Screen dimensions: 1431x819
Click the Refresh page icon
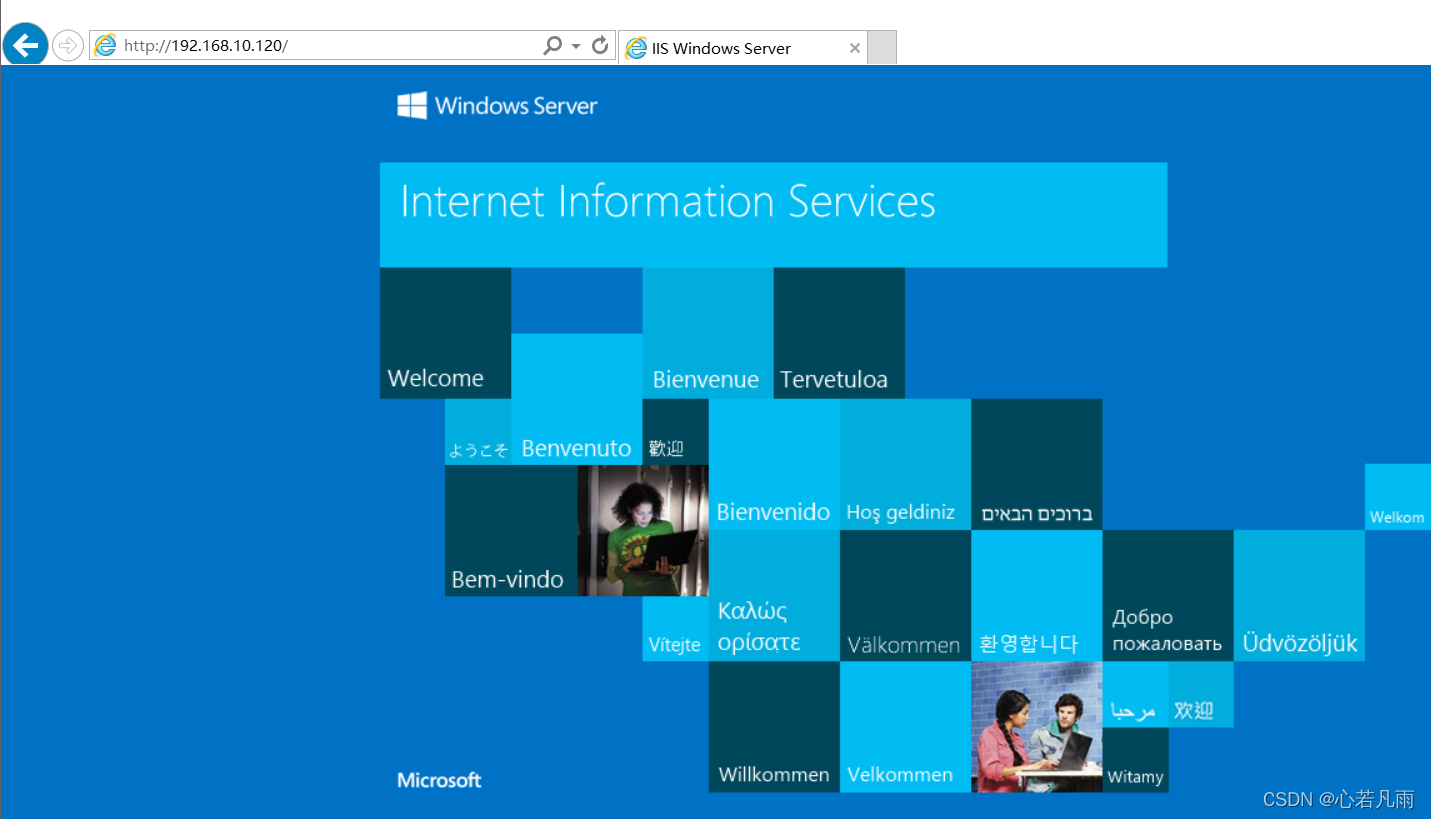point(600,45)
